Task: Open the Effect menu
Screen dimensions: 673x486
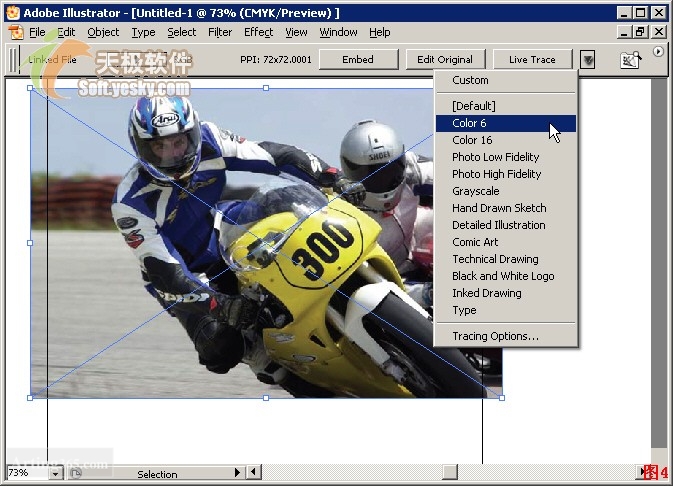Action: coord(258,32)
